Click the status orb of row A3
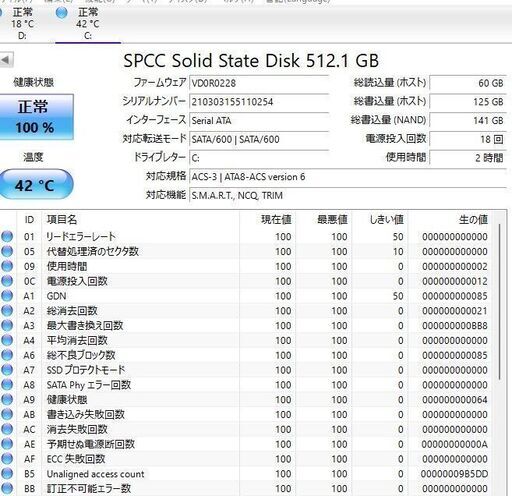This screenshot has height=496, width=512. pyautogui.click(x=7, y=325)
